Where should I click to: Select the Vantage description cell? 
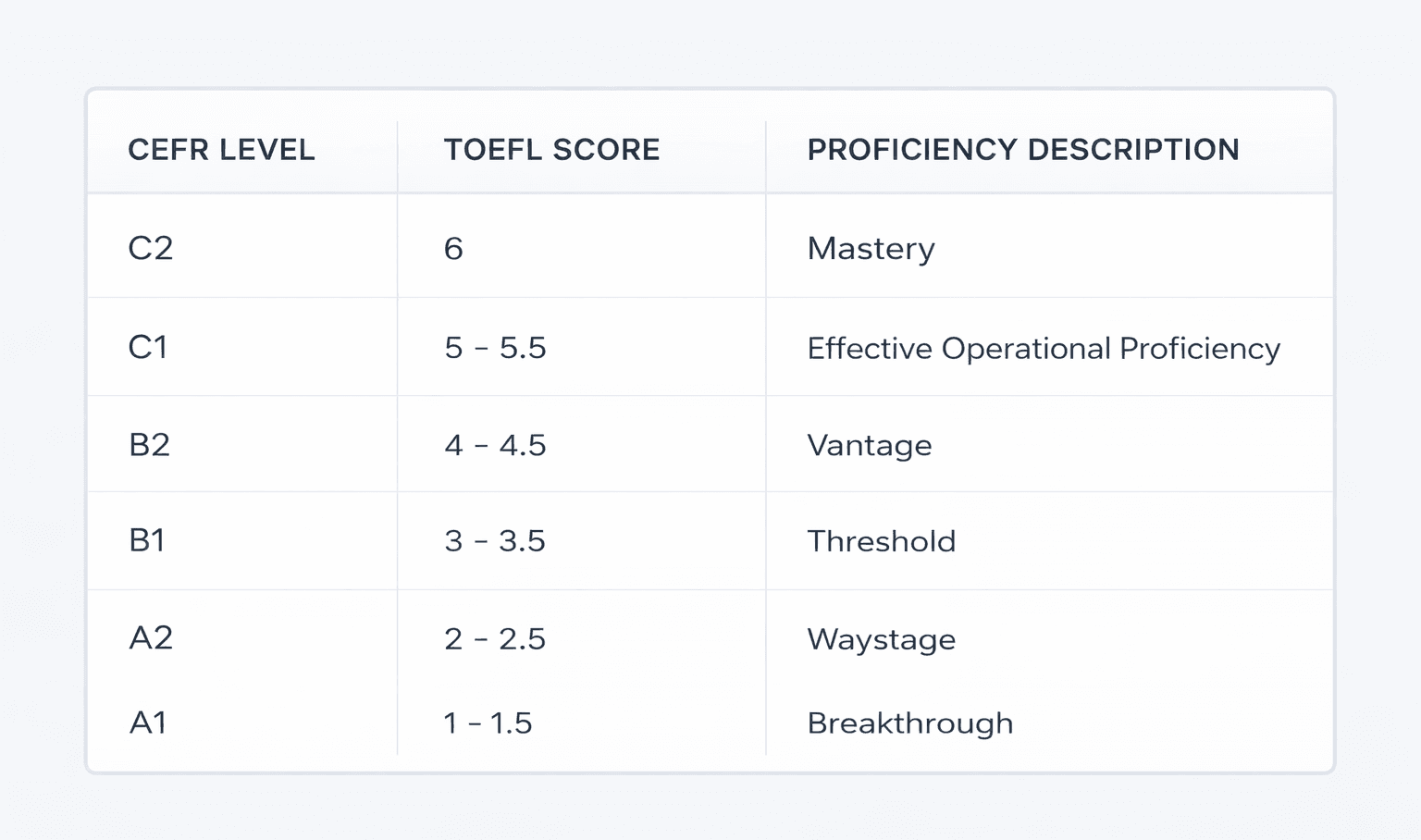[869, 446]
